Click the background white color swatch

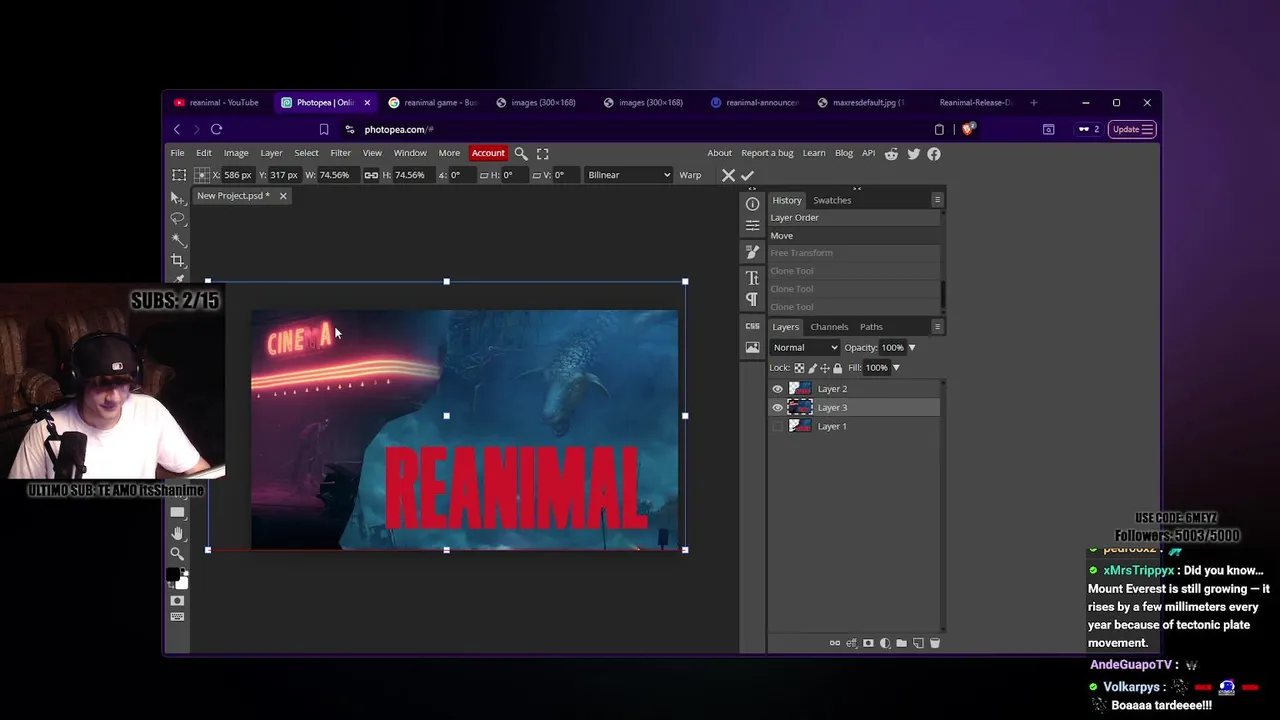pyautogui.click(x=181, y=582)
